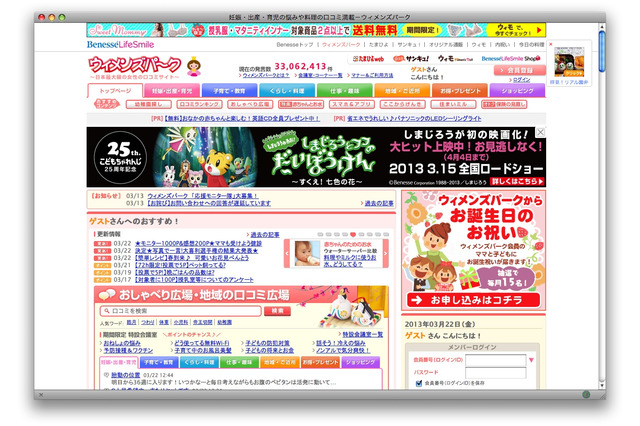The width and height of the screenshot is (640, 426).
Task: Select the lower 子育て・教育 forum tab
Action: (159, 362)
